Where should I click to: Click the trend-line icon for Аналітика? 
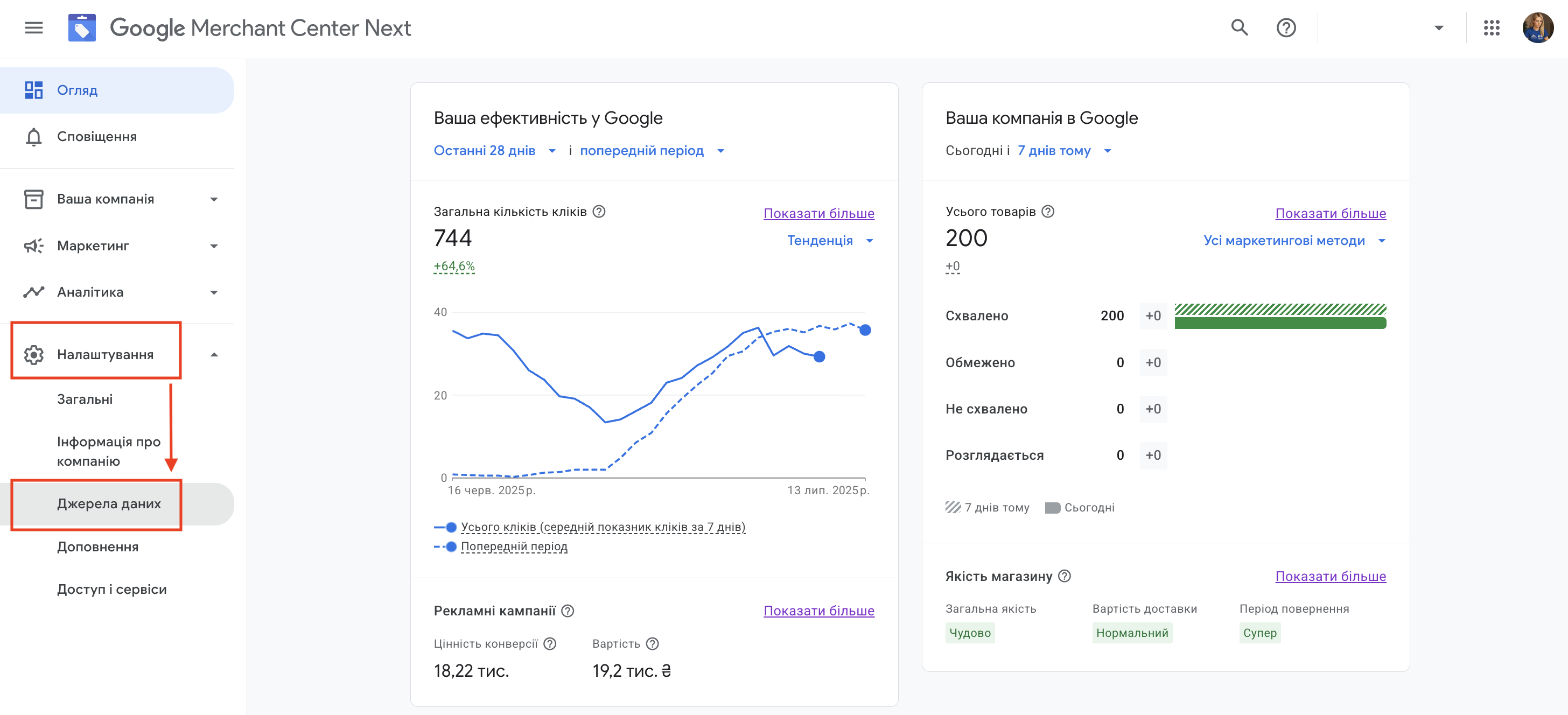[x=33, y=292]
